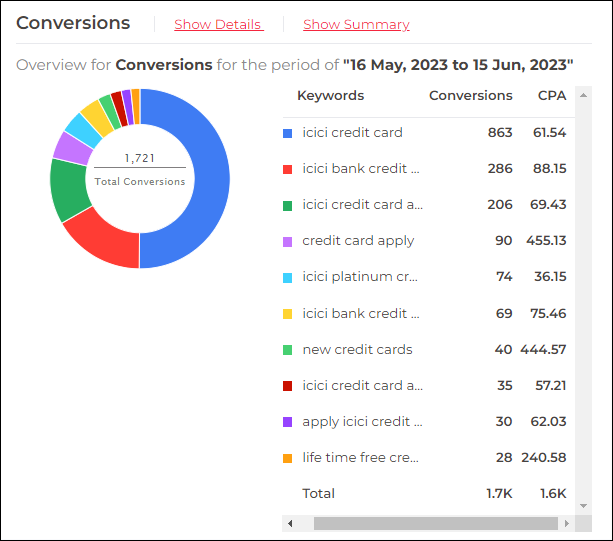Click the light green swatch beside new credit cards
Image resolution: width=613 pixels, height=541 pixels.
(287, 350)
